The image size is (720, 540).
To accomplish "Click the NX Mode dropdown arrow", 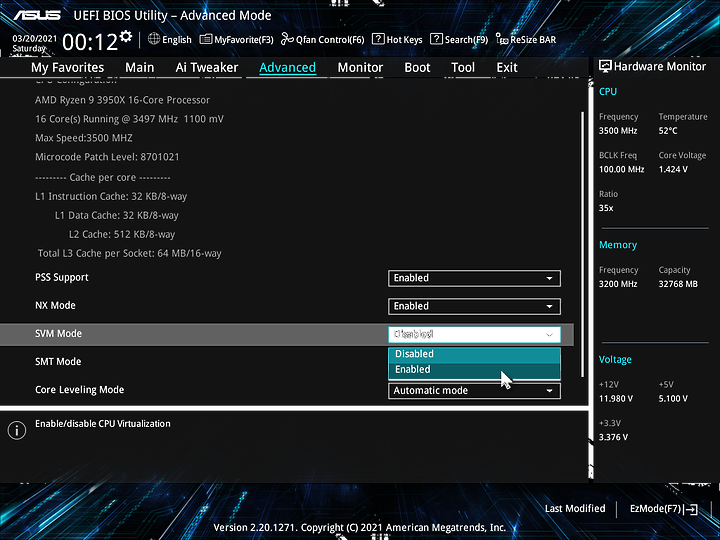I will (x=549, y=306).
